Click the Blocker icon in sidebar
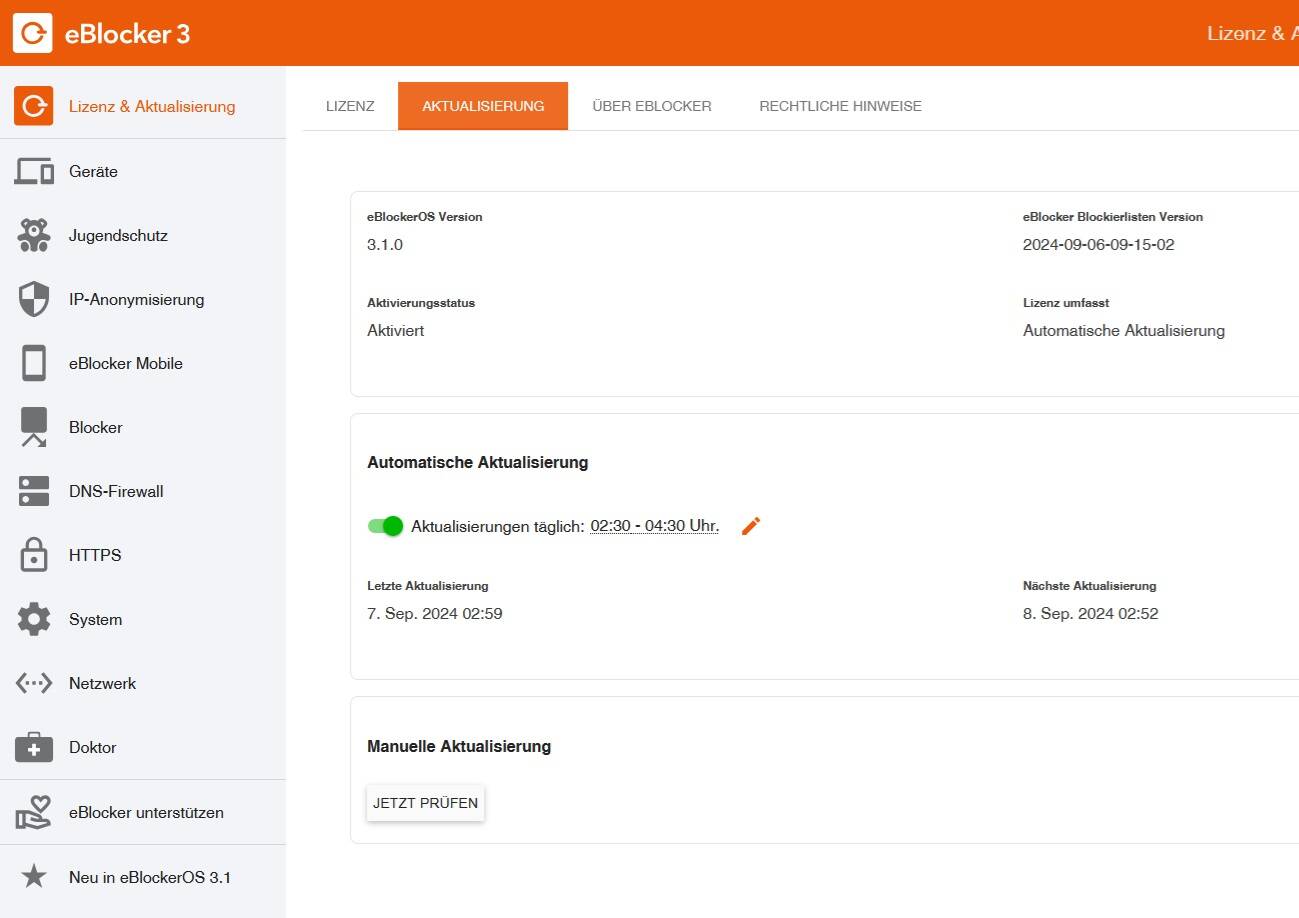The image size is (1299, 918). (34, 428)
